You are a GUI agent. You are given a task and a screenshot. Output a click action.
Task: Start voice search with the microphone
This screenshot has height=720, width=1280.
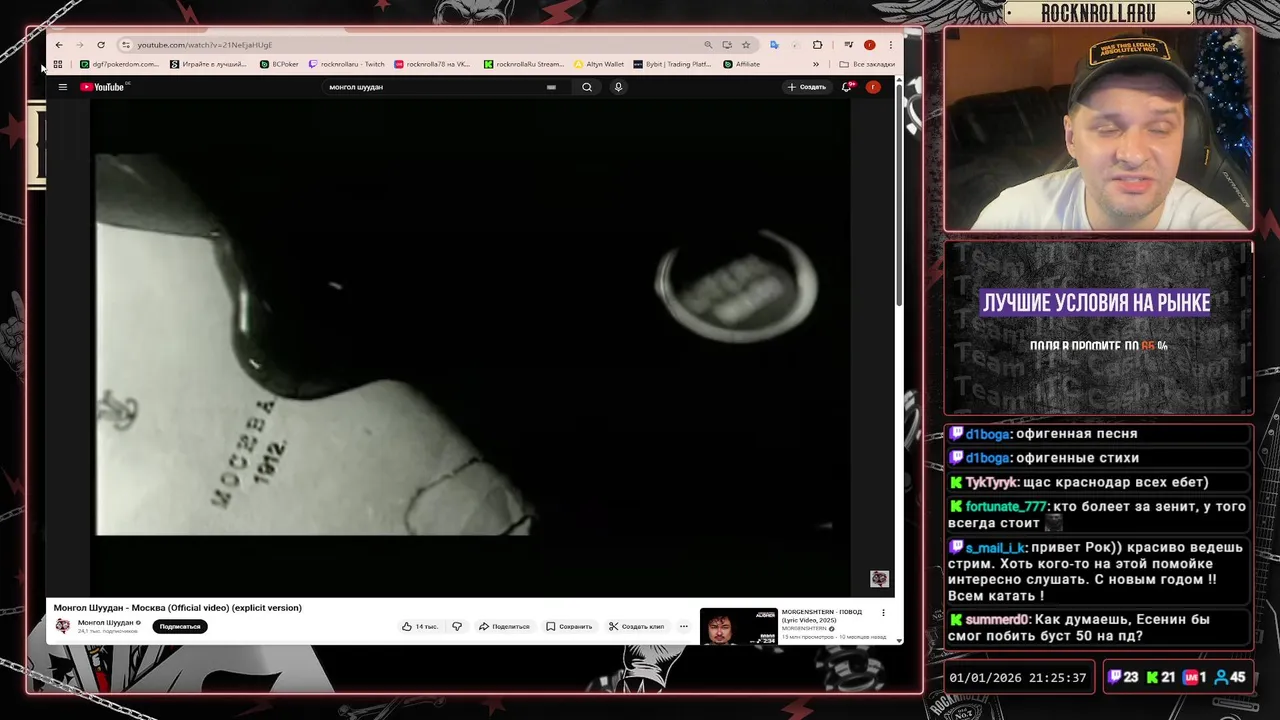point(618,87)
